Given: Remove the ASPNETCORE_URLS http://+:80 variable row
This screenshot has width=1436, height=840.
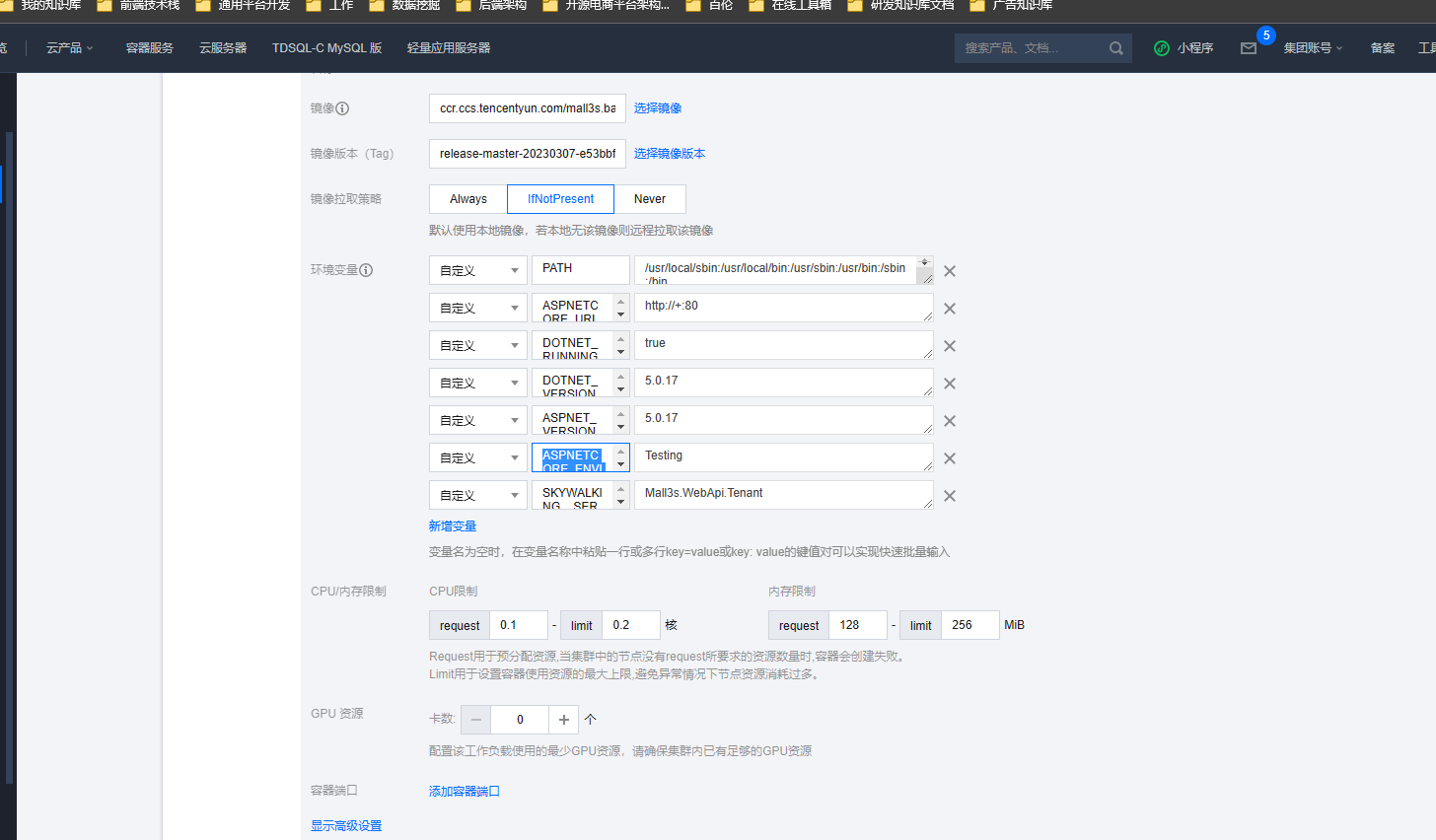Looking at the screenshot, I should point(950,309).
